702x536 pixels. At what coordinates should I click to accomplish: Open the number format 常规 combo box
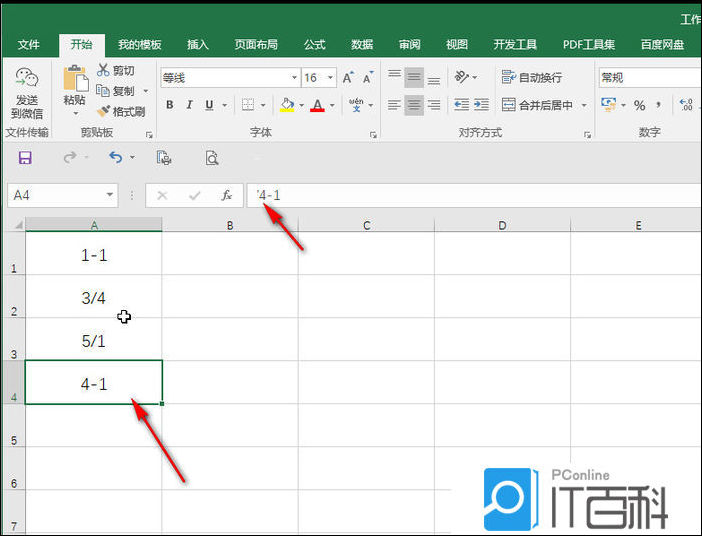click(650, 78)
